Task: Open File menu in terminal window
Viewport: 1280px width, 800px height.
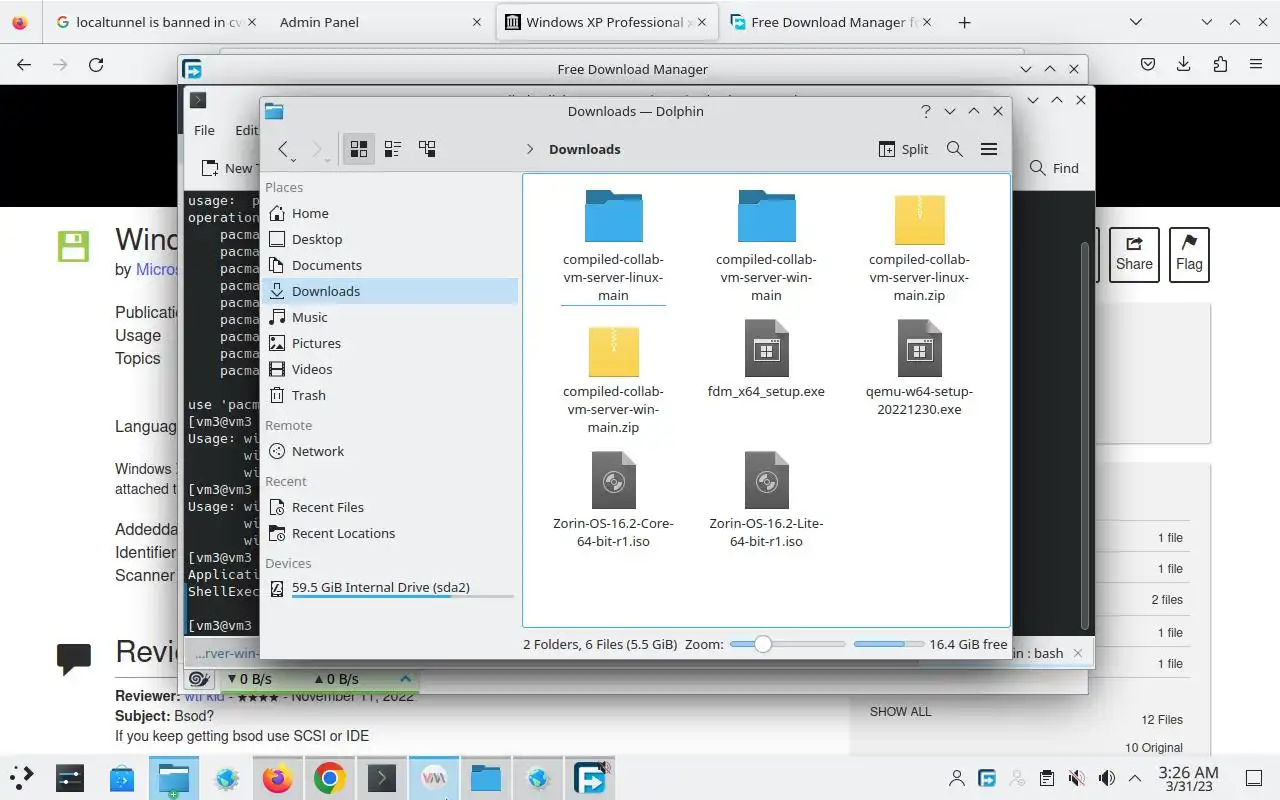Action: point(204,130)
